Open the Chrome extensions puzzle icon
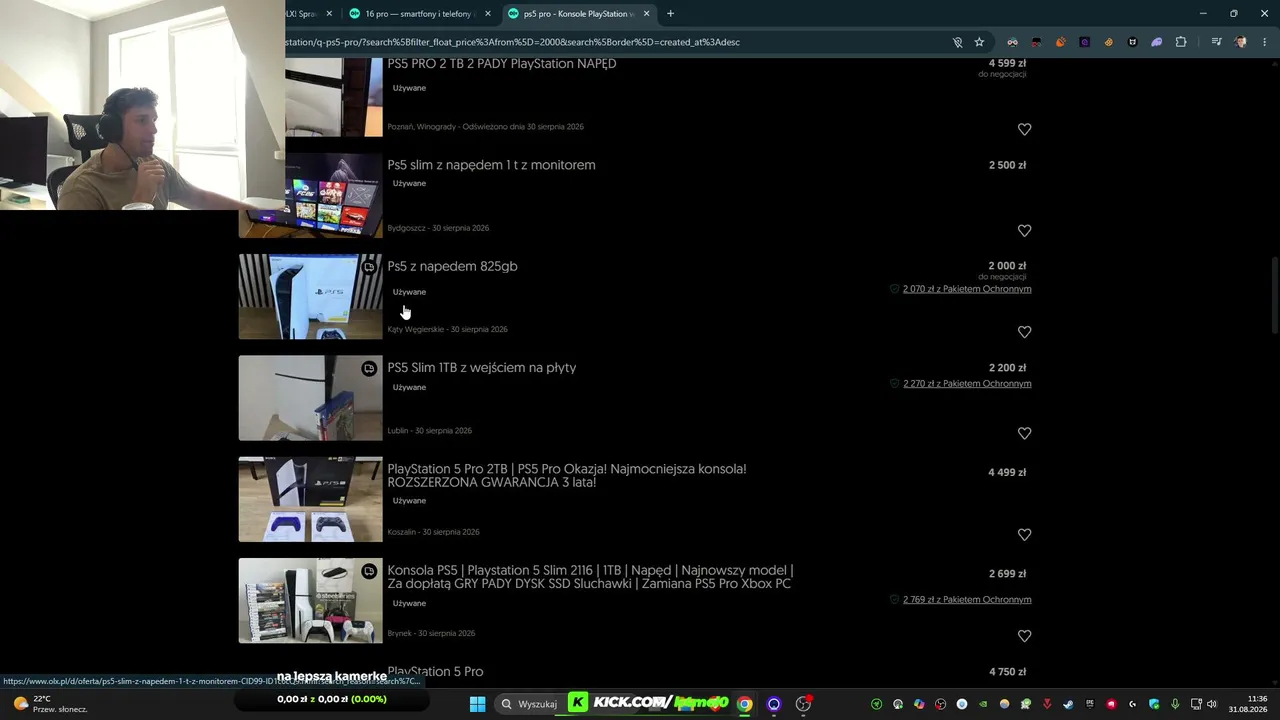The width and height of the screenshot is (1280, 720). [x=1181, y=42]
